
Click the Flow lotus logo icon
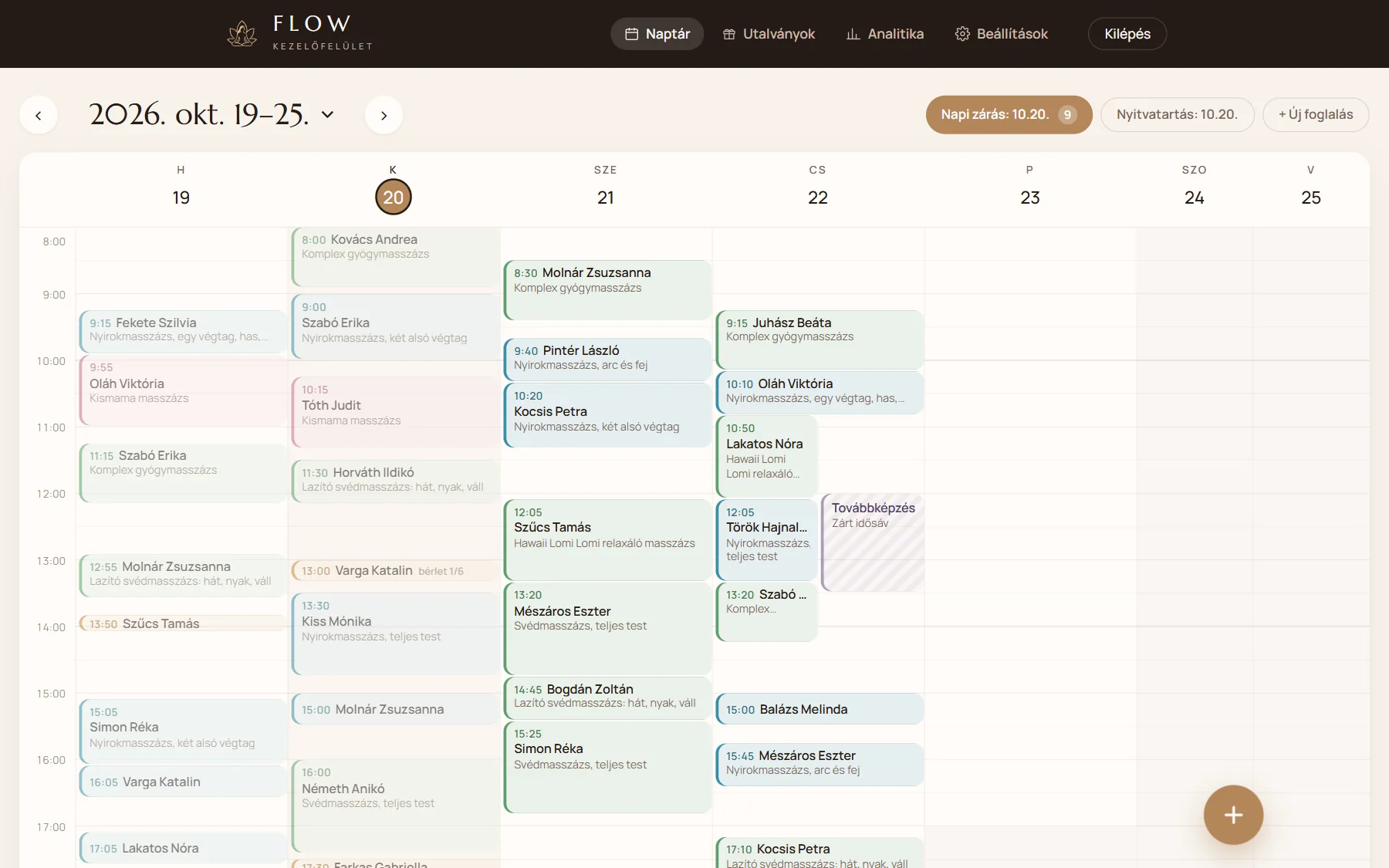242,34
